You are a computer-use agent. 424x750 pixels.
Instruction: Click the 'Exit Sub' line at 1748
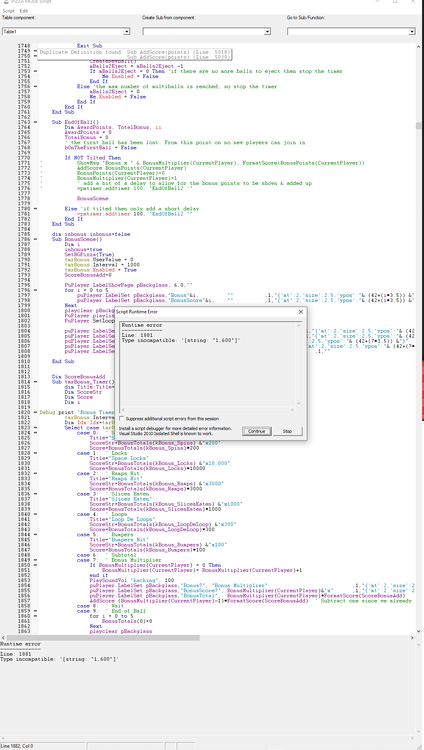point(89,46)
